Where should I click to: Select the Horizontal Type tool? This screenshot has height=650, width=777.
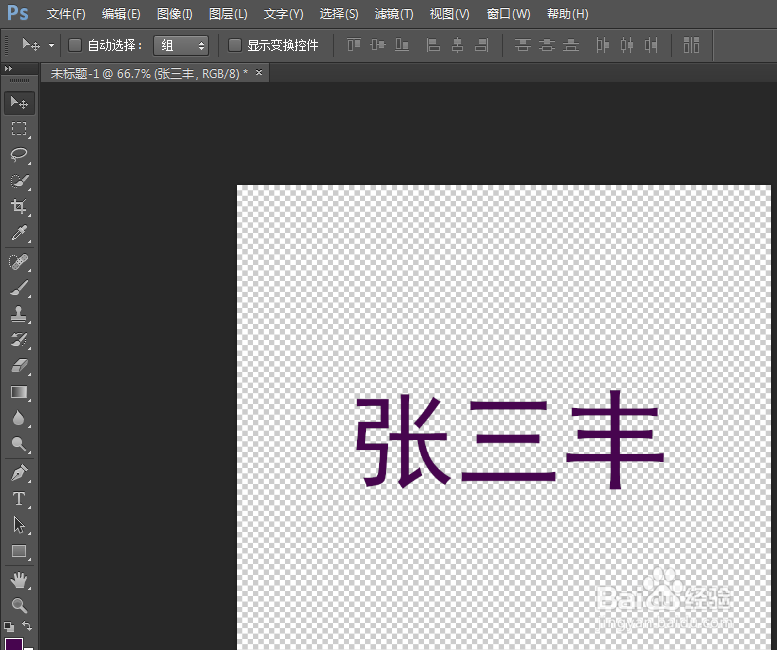[19, 498]
